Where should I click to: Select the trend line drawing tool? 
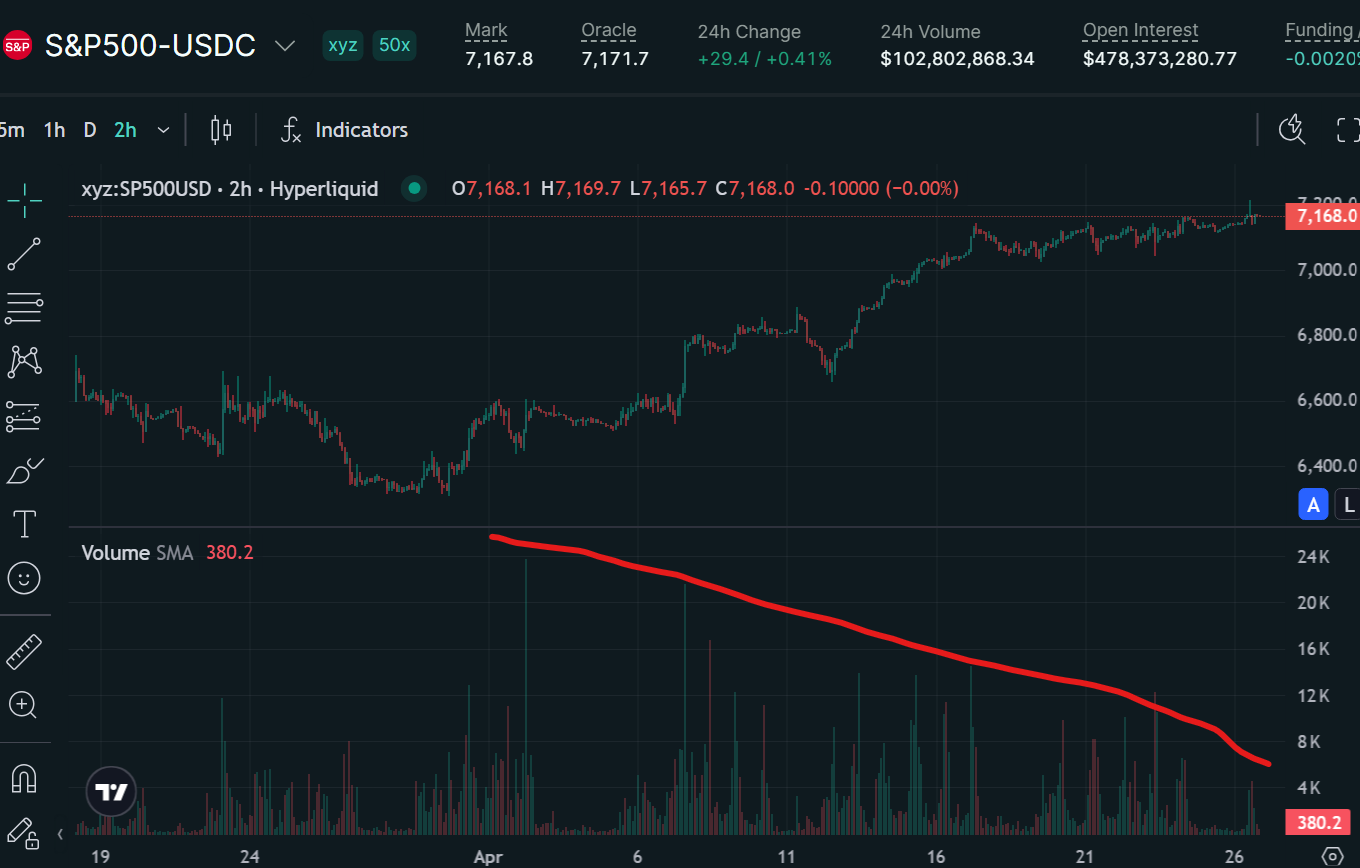(24, 254)
